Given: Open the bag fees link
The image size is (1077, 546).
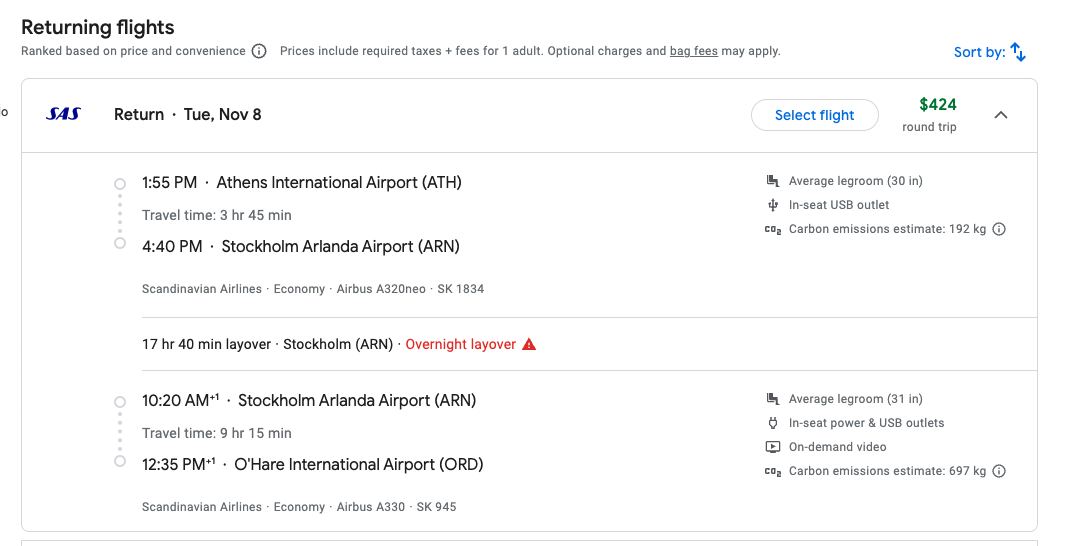Looking at the screenshot, I should pos(694,51).
